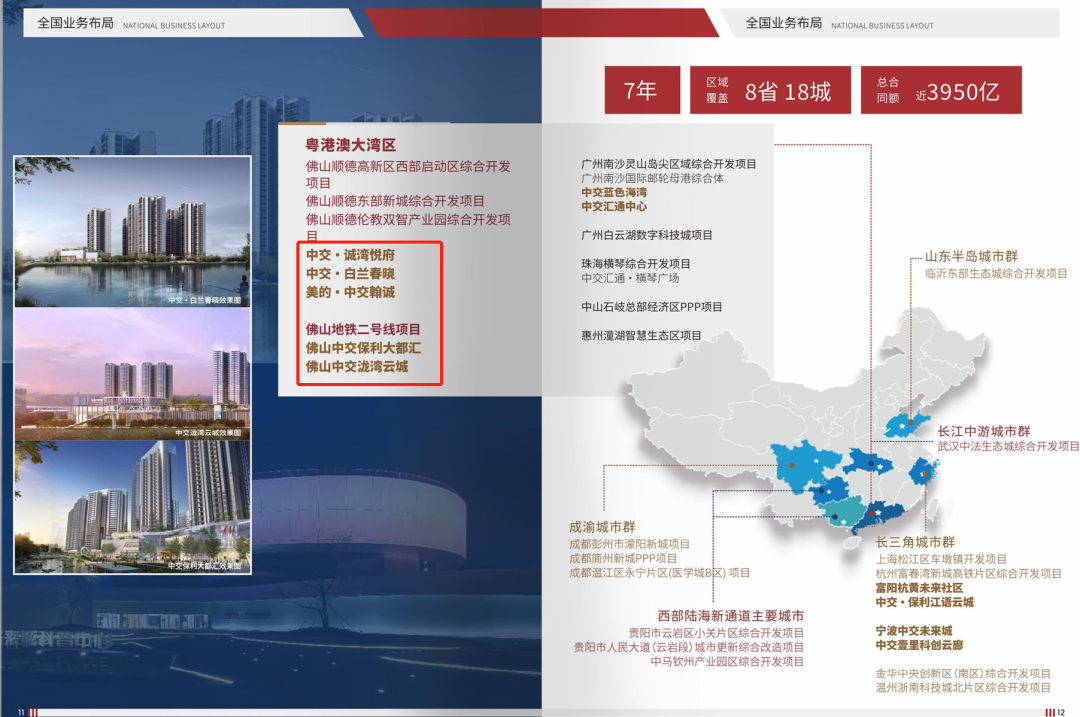1080x717 pixels.
Task: Select the item '中交·白兰春晓' in list
Action: 351,273
